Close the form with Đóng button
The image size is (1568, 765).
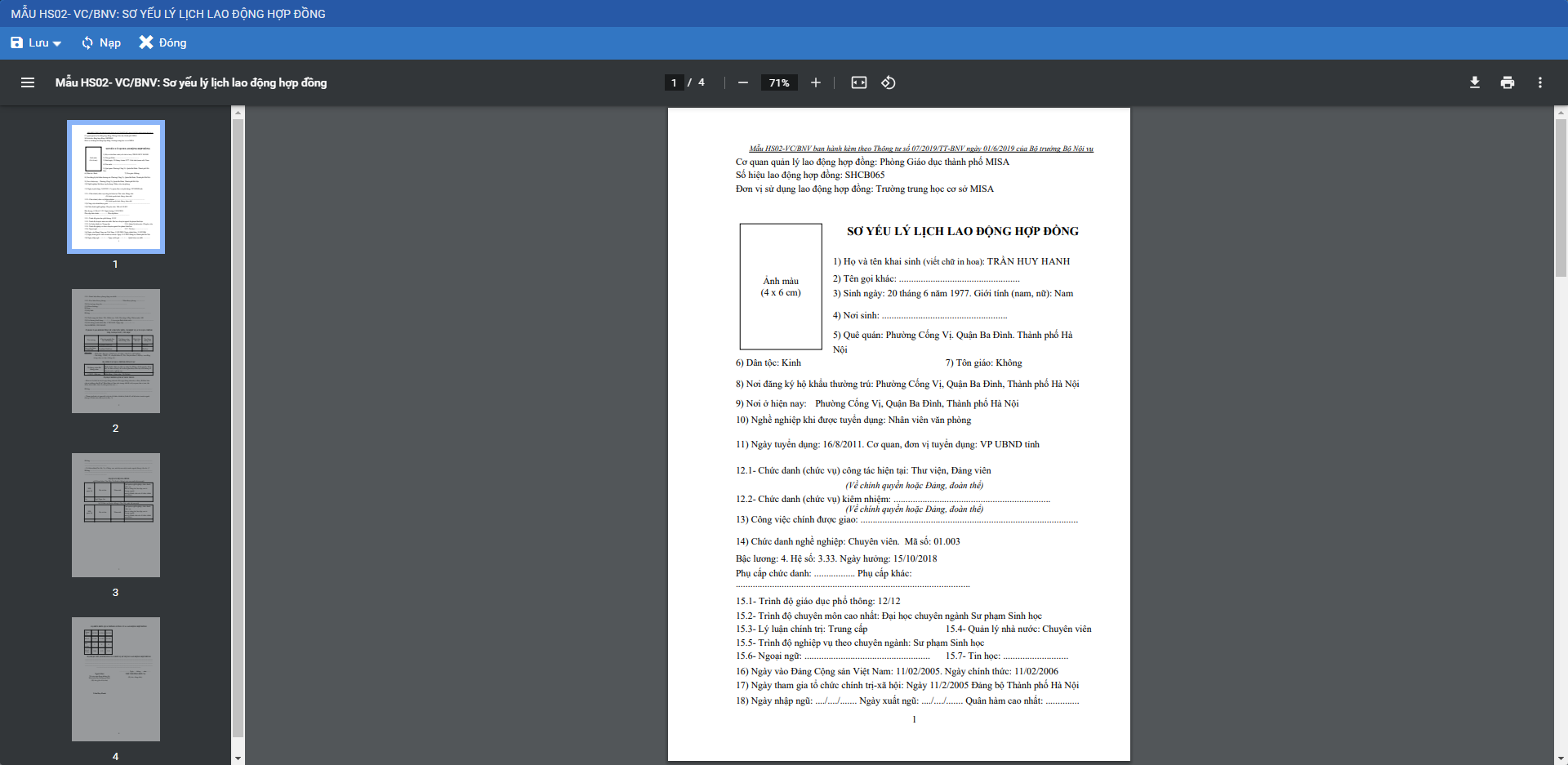163,42
